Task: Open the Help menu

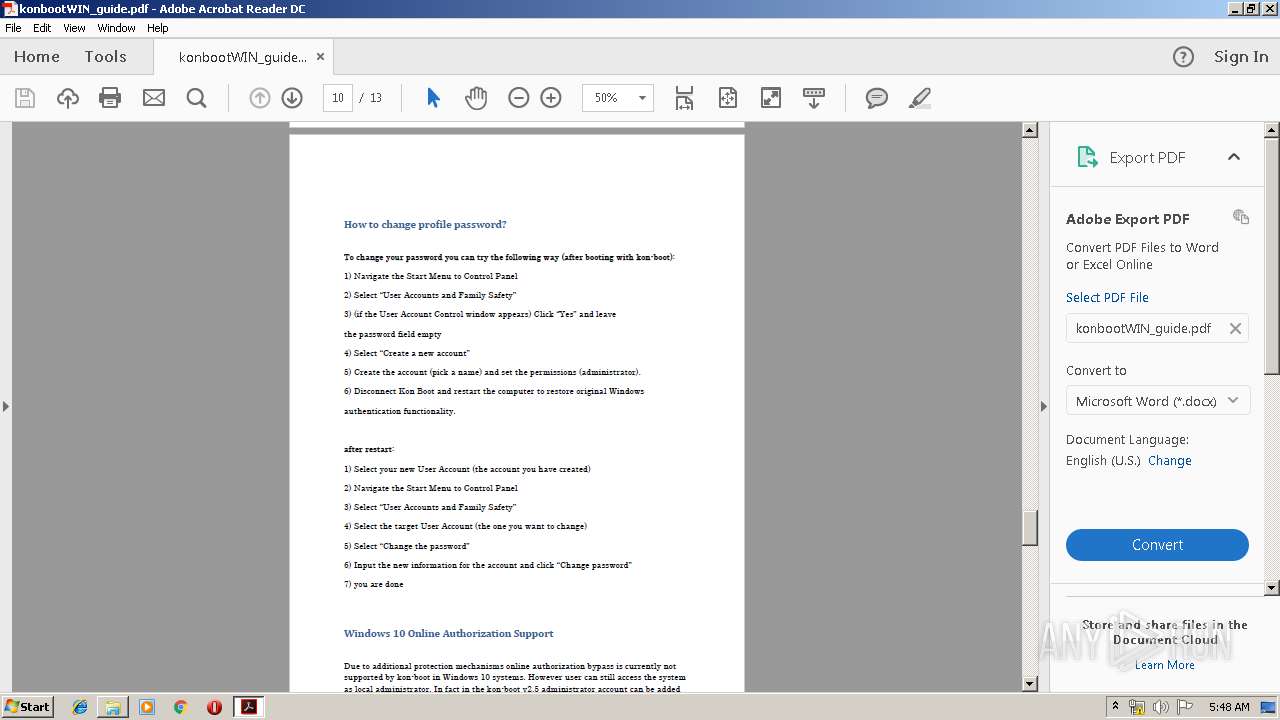Action: pyautogui.click(x=158, y=28)
